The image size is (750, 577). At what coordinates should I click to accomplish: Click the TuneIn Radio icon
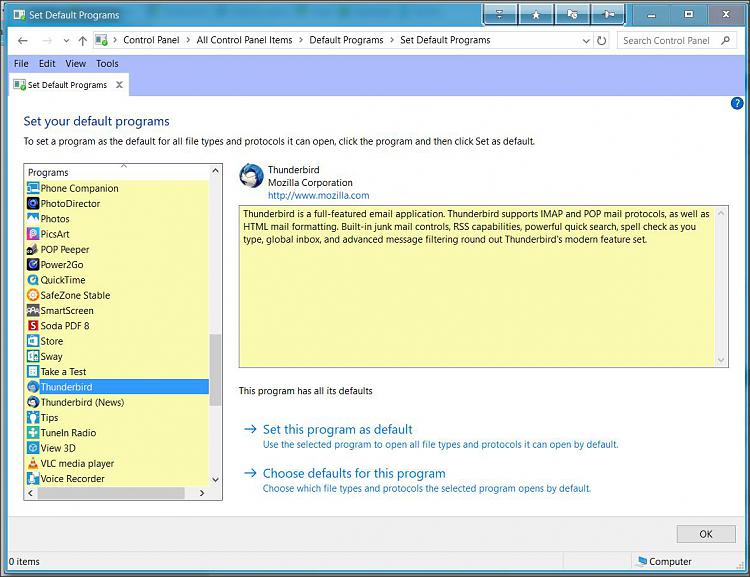click(x=33, y=433)
